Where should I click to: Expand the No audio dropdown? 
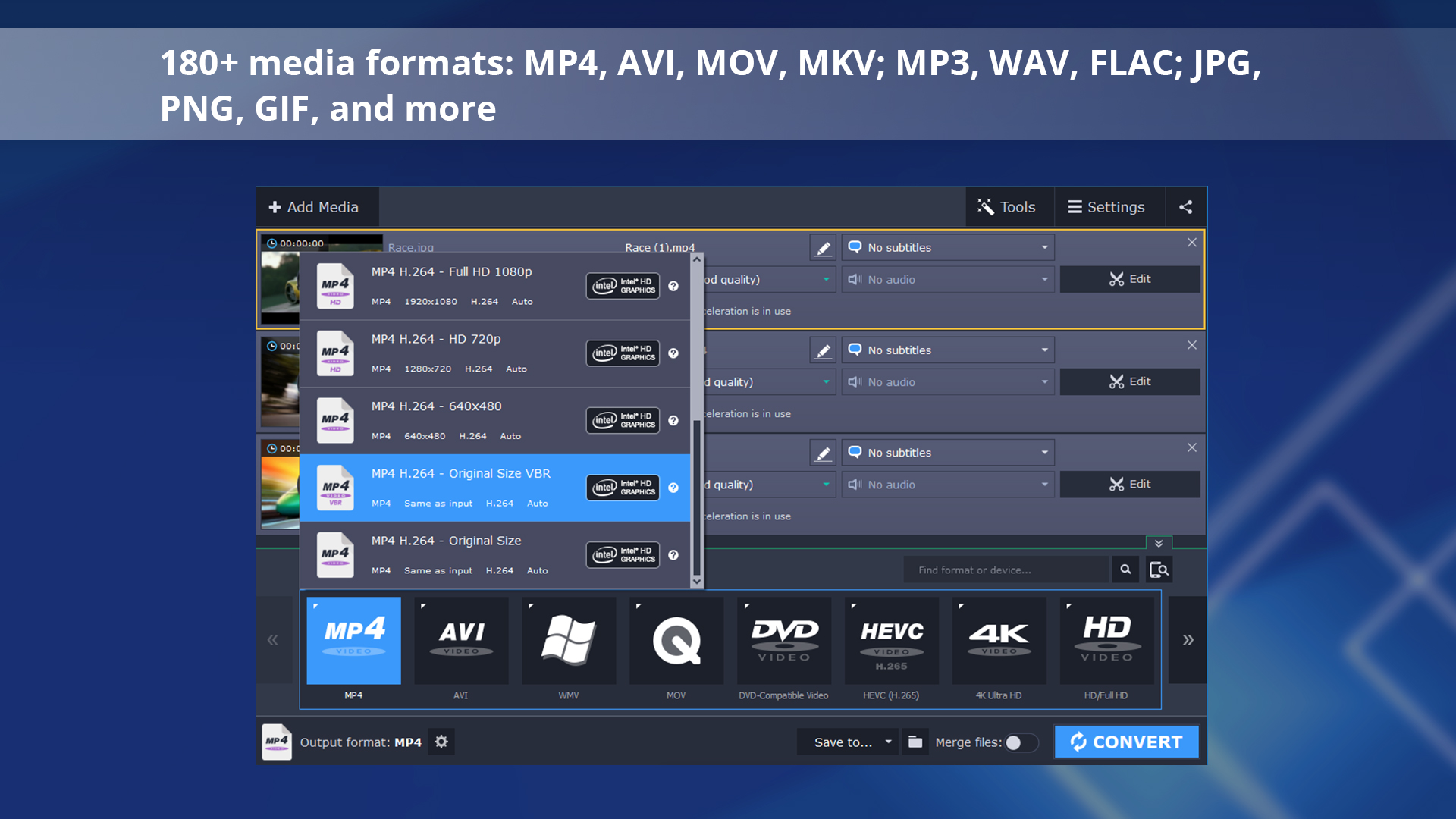947,279
